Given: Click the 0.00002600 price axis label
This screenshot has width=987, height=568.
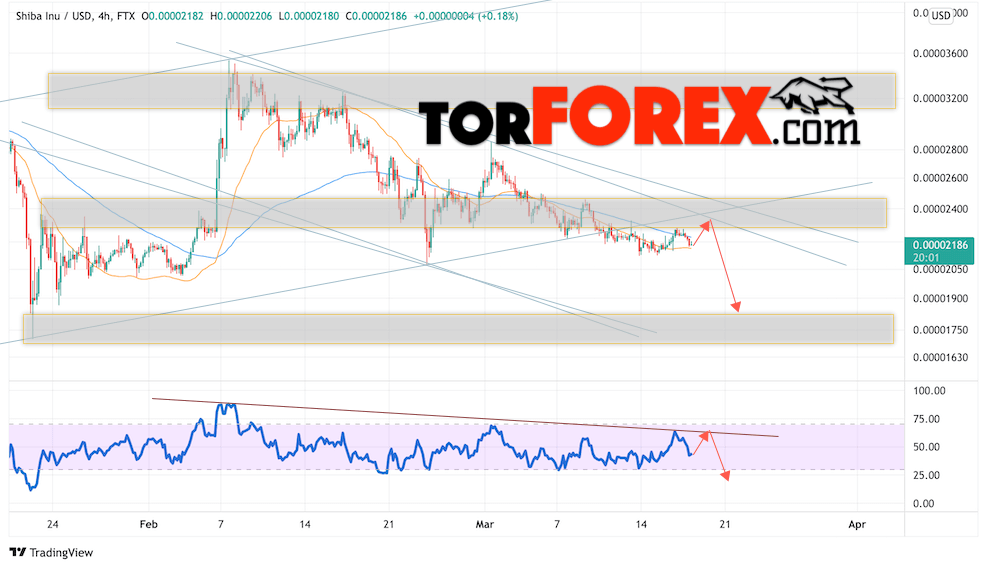Looking at the screenshot, I should [x=940, y=178].
